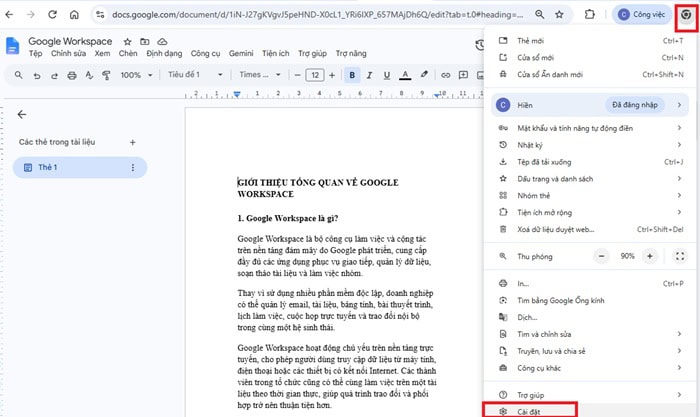Image resolution: width=700 pixels, height=417 pixels.
Task: Check the cloud save status icon
Action: click(162, 42)
